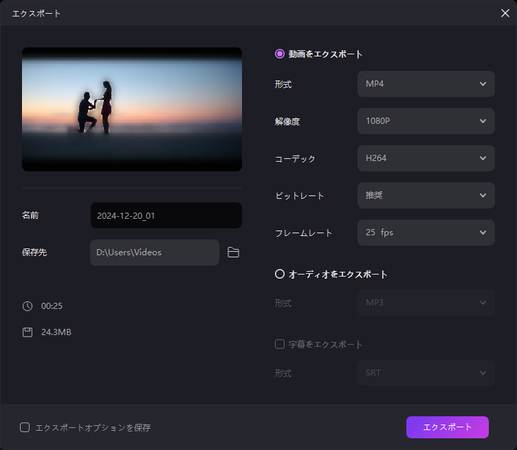Browse for save folder icon
517x450 pixels.
pos(233,252)
